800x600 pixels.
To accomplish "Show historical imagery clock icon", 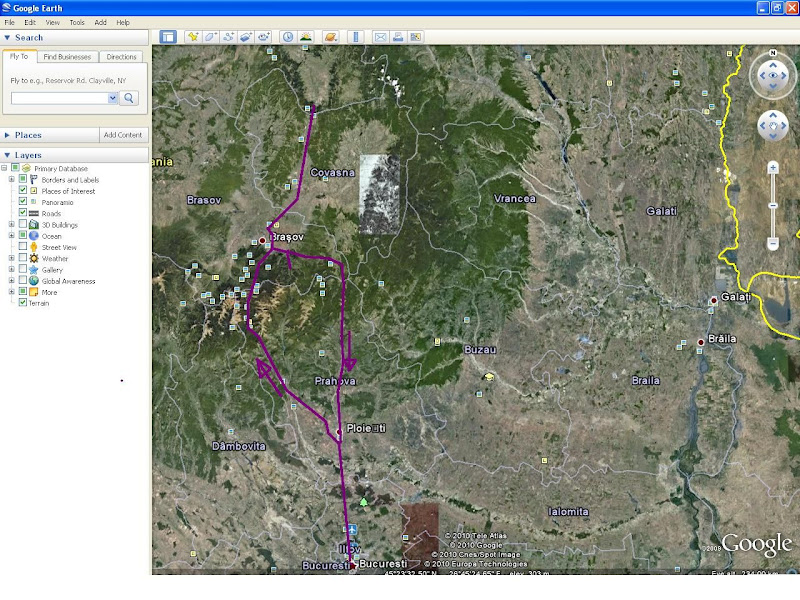I will click(x=288, y=37).
